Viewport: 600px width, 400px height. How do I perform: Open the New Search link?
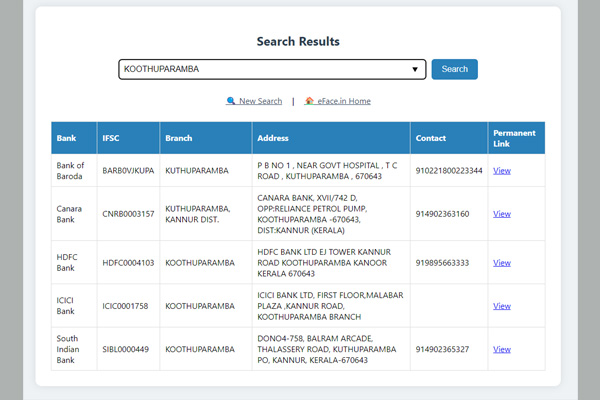(254, 101)
